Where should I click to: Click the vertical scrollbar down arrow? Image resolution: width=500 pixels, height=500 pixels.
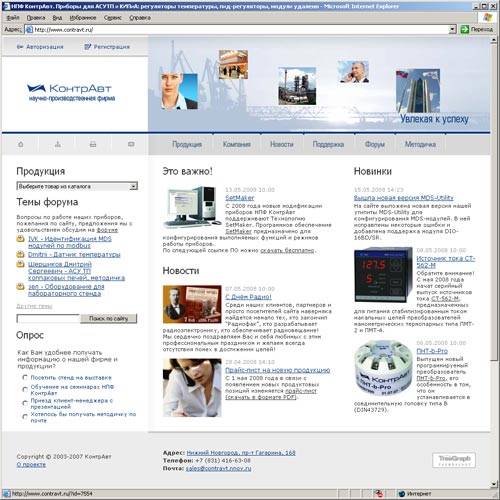click(x=494, y=484)
